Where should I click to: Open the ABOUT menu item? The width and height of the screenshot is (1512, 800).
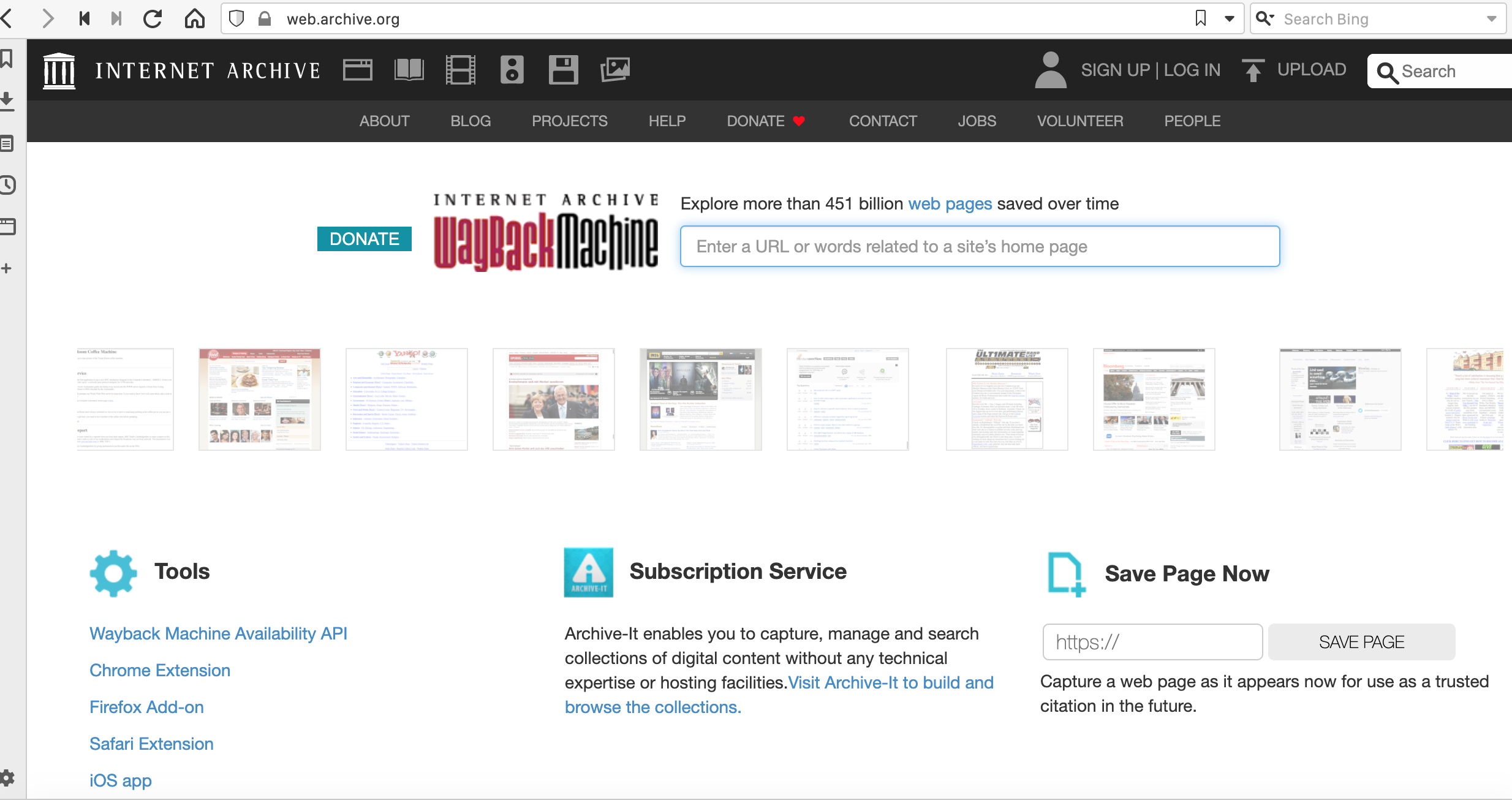point(384,121)
